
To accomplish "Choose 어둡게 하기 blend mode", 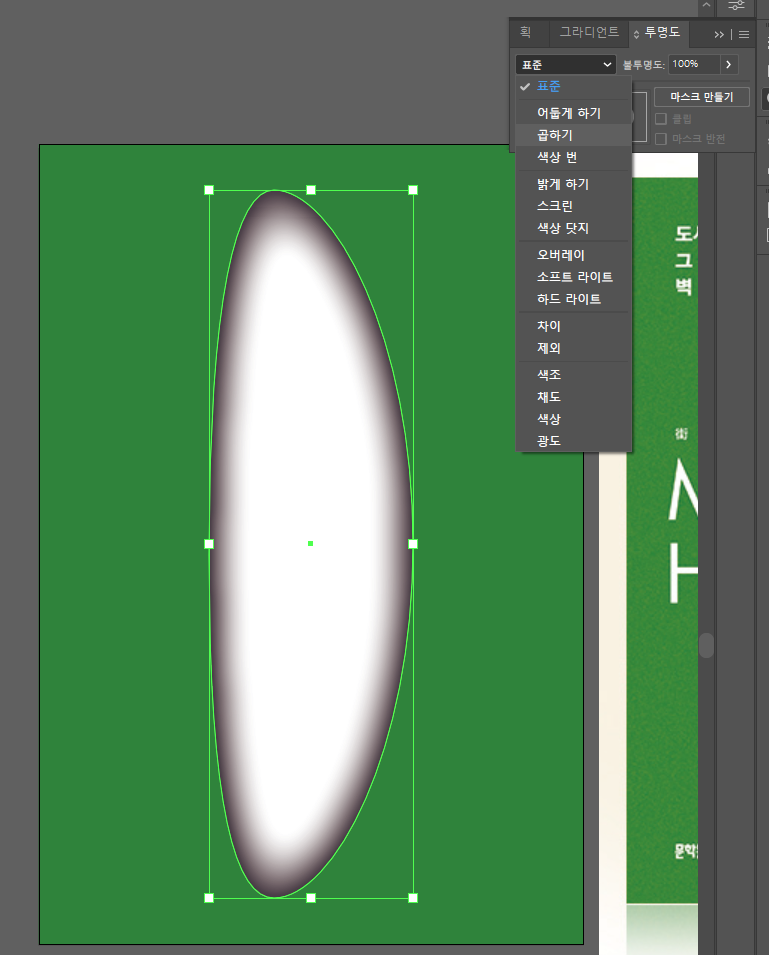I will point(573,113).
